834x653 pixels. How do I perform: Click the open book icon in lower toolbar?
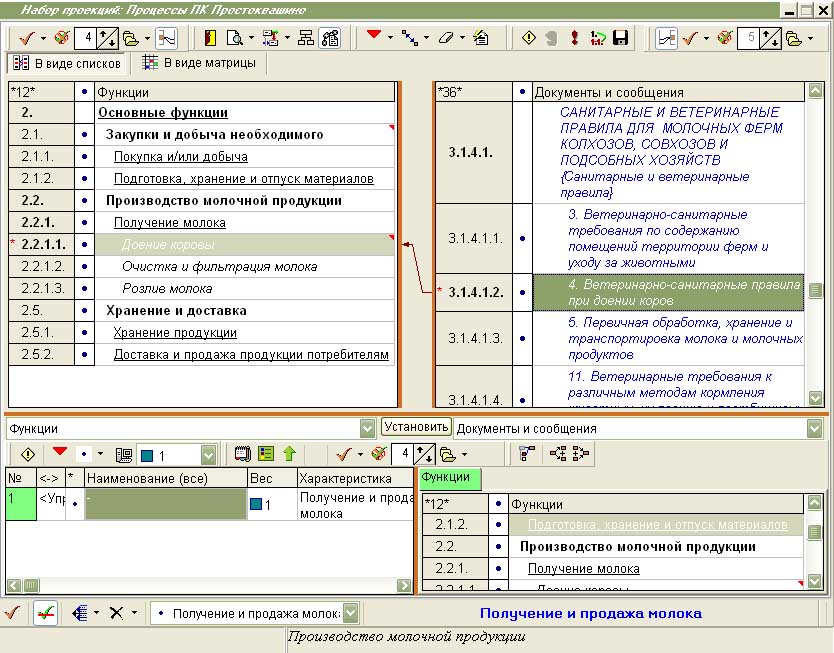pos(242,454)
